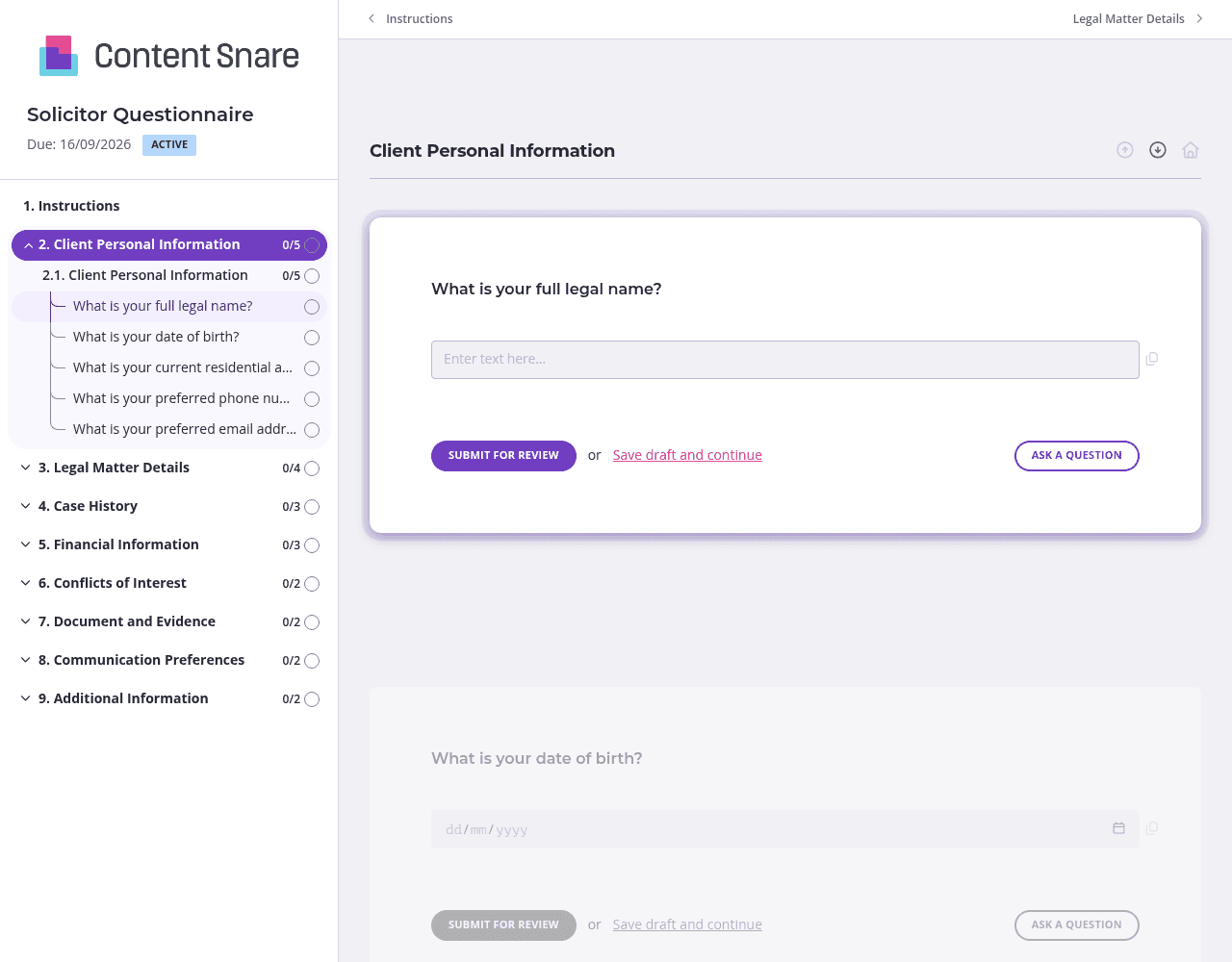The width and height of the screenshot is (1232, 962).
Task: Expand the Legal Matter Details section chevron
Action: pyautogui.click(x=25, y=468)
